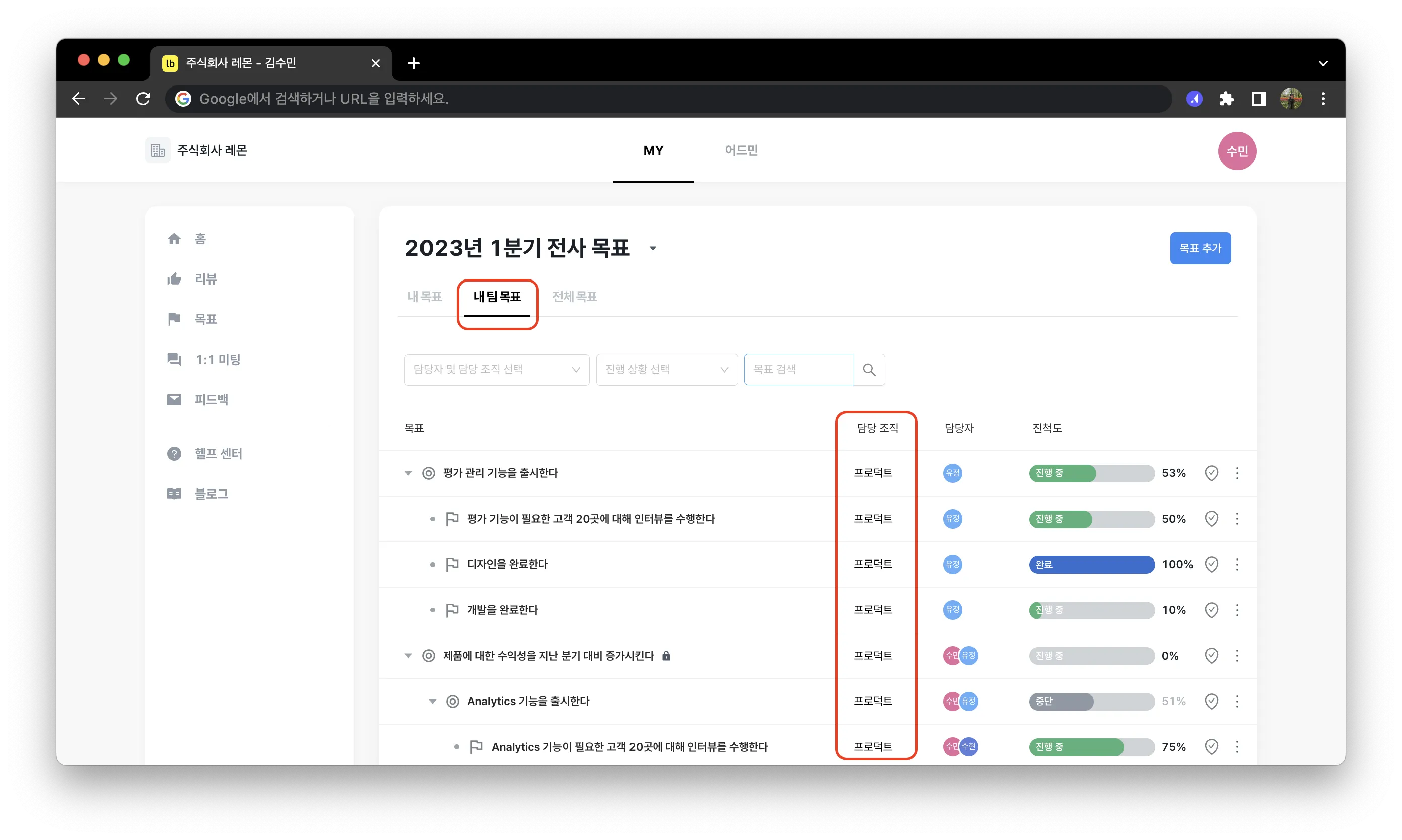Click the company building icon
The image size is (1402, 840).
157,150
